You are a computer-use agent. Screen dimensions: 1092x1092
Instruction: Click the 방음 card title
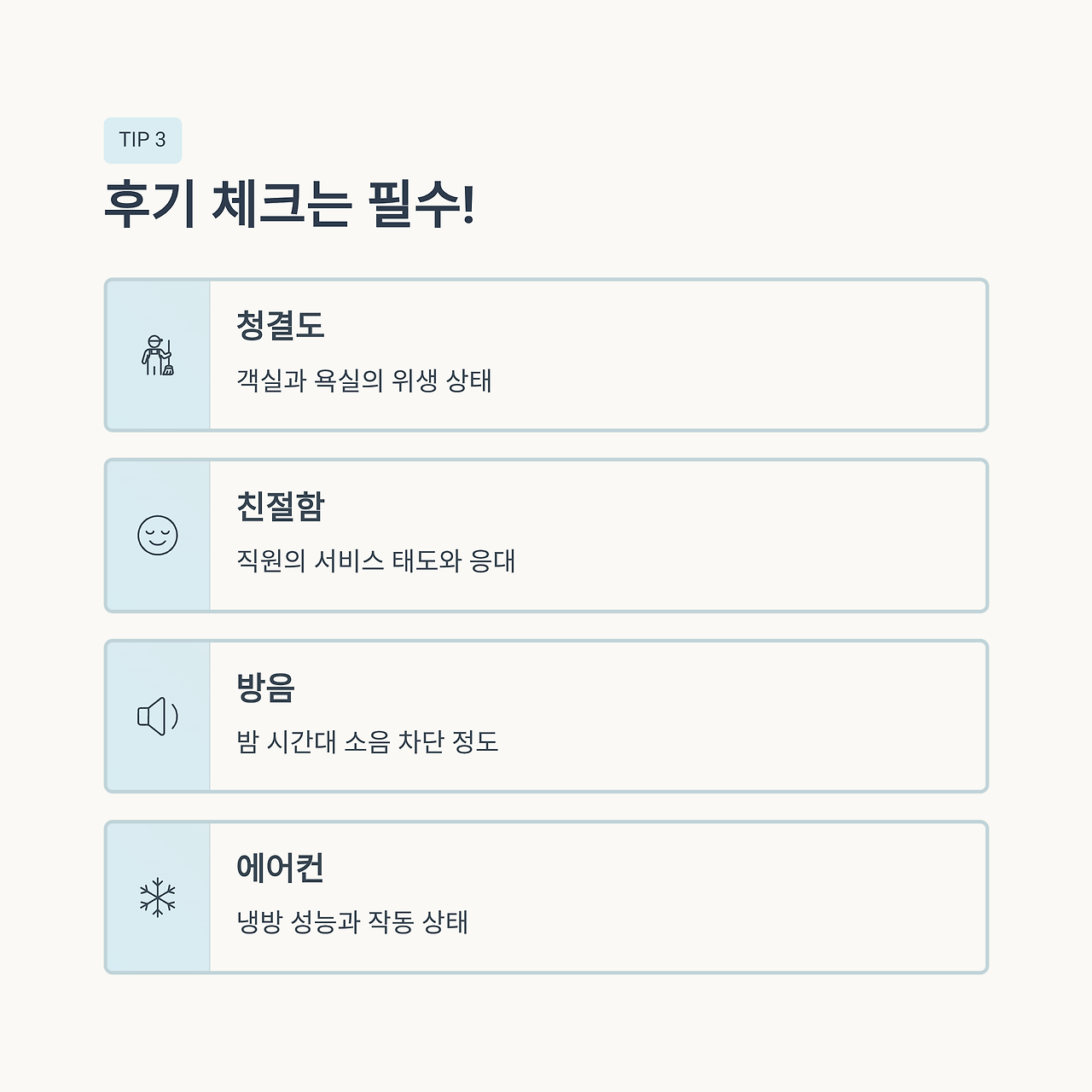265,688
